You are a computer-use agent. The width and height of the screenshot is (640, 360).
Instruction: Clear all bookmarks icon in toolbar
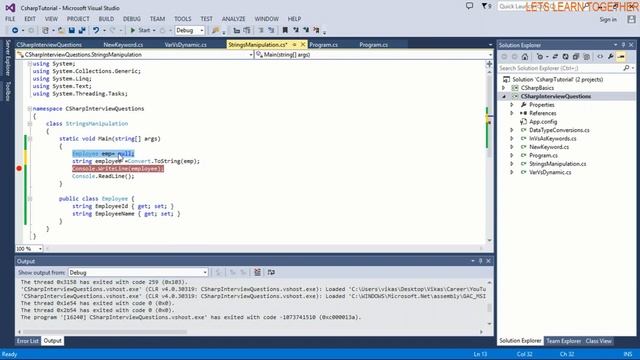point(316,30)
